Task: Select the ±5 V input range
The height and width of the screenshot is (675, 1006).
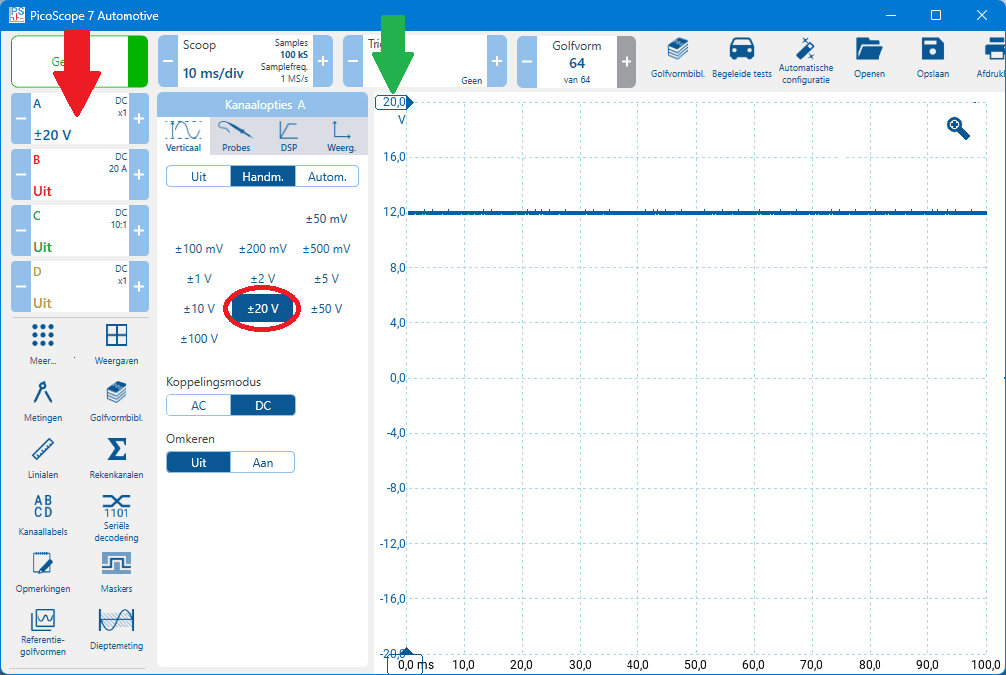Action: click(326, 279)
